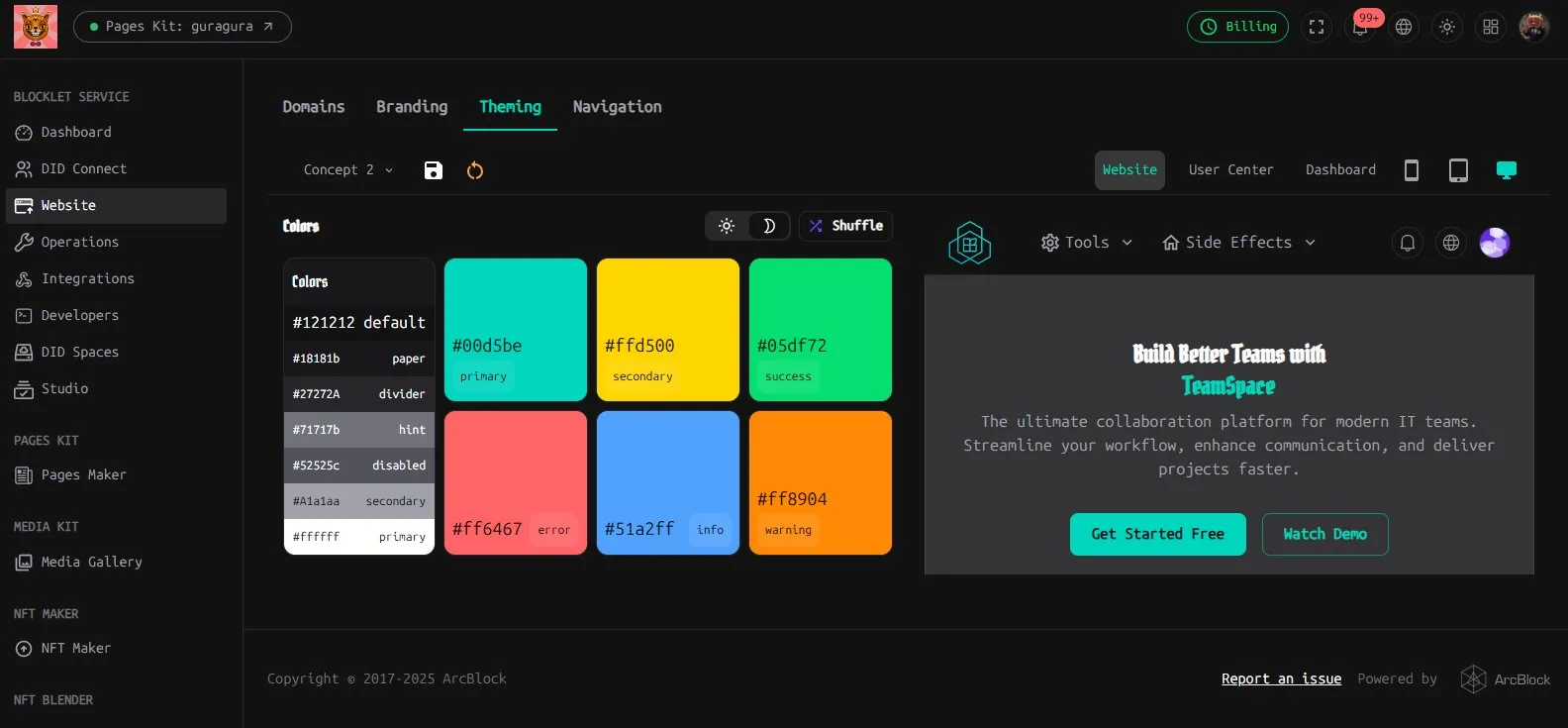Click the #18181b paper color row
The image size is (1568, 728).
click(x=359, y=359)
